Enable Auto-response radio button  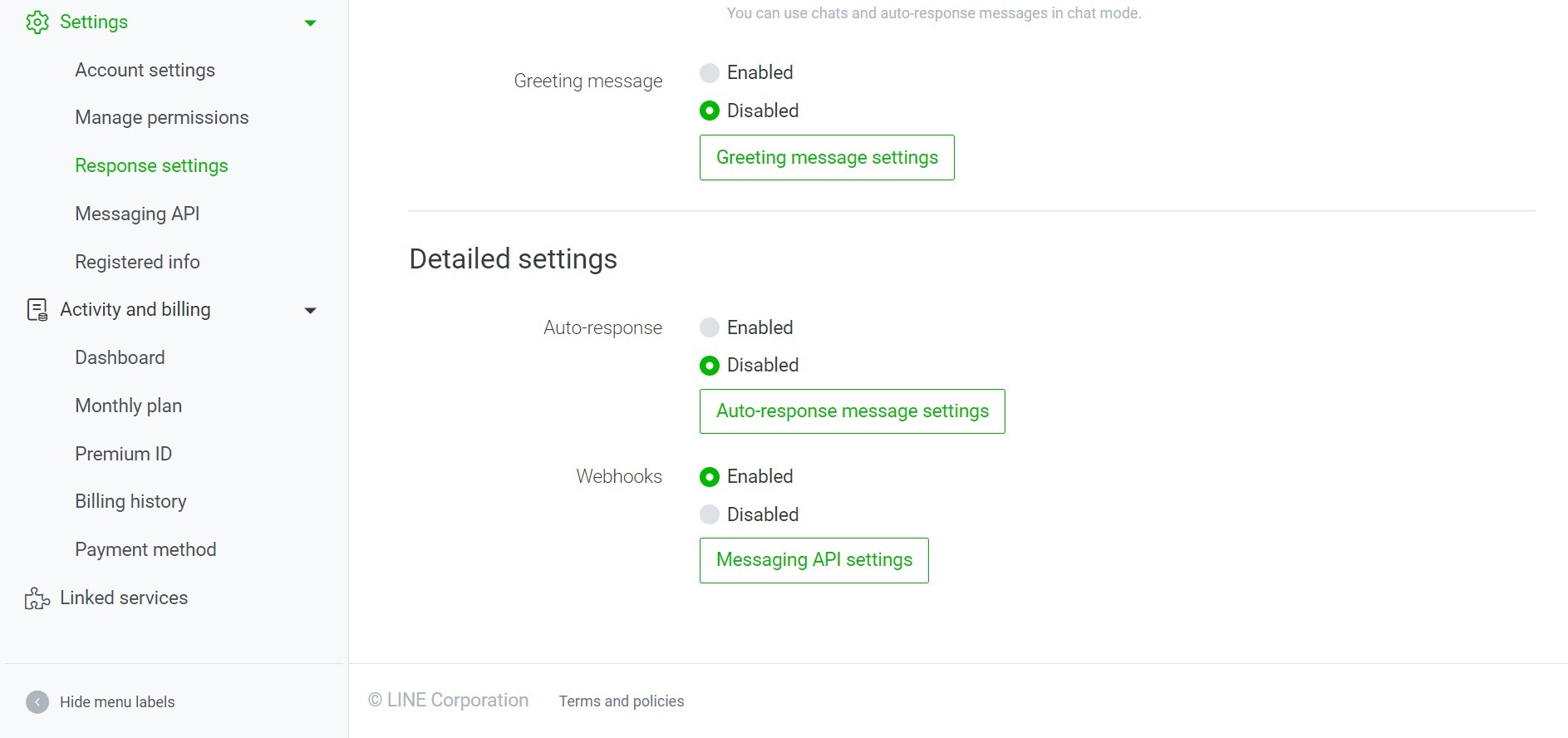click(710, 327)
